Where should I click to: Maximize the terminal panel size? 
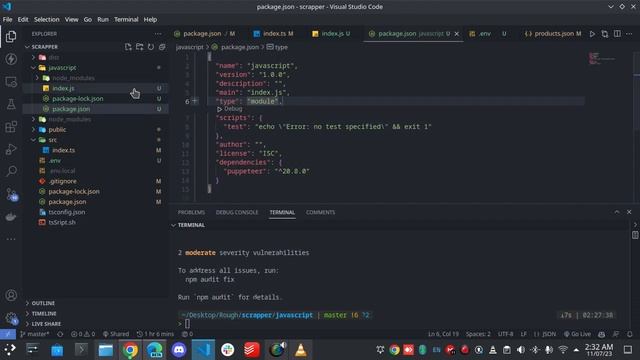point(617,212)
